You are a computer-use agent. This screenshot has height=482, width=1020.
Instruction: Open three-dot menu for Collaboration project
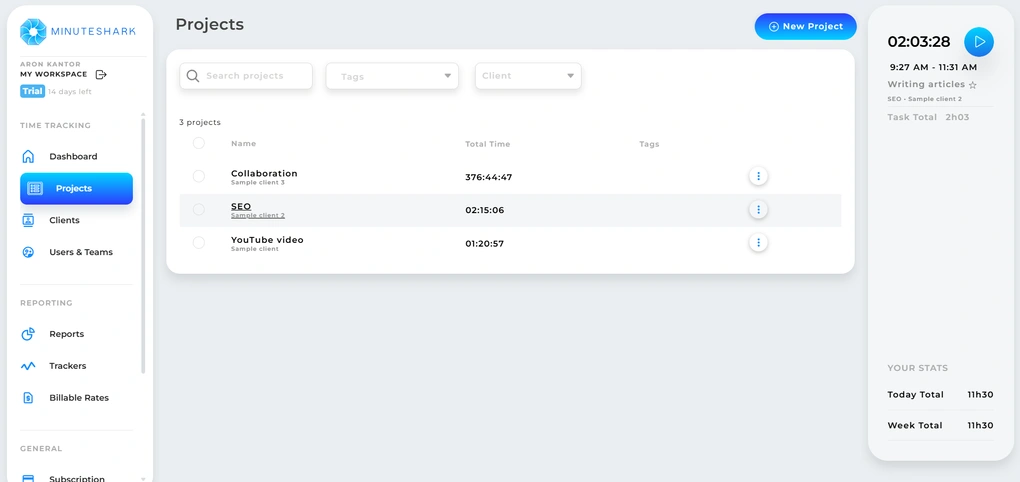pos(758,176)
